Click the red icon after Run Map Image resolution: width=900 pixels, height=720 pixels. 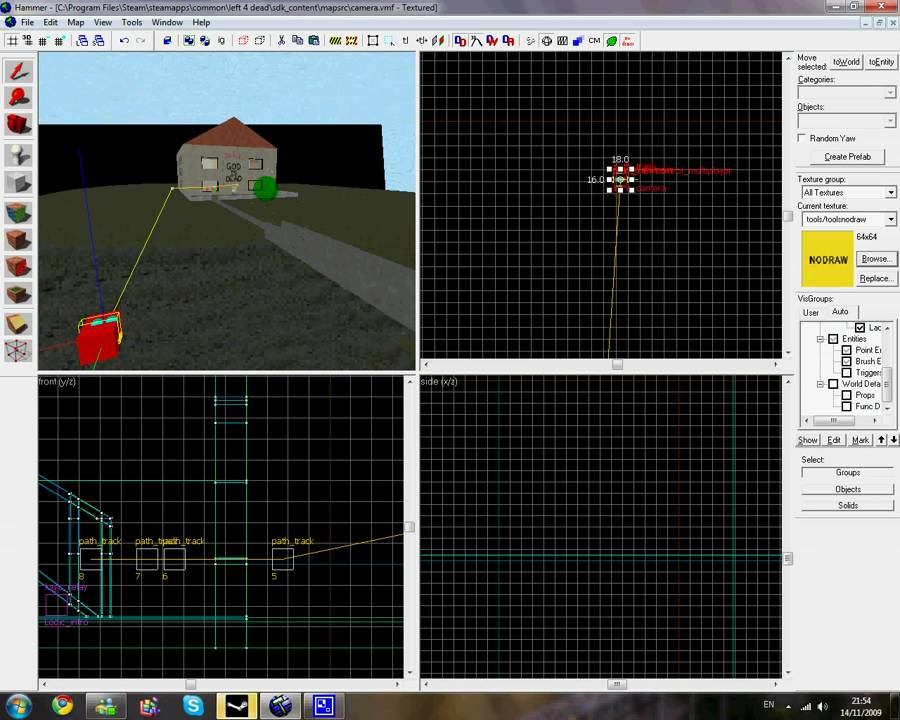(x=628, y=40)
